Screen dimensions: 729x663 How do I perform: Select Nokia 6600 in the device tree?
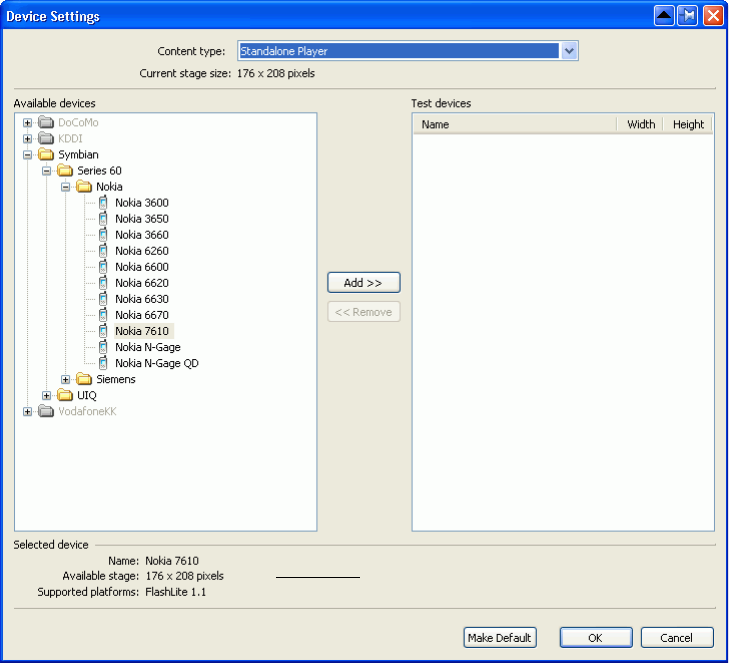[x=141, y=267]
